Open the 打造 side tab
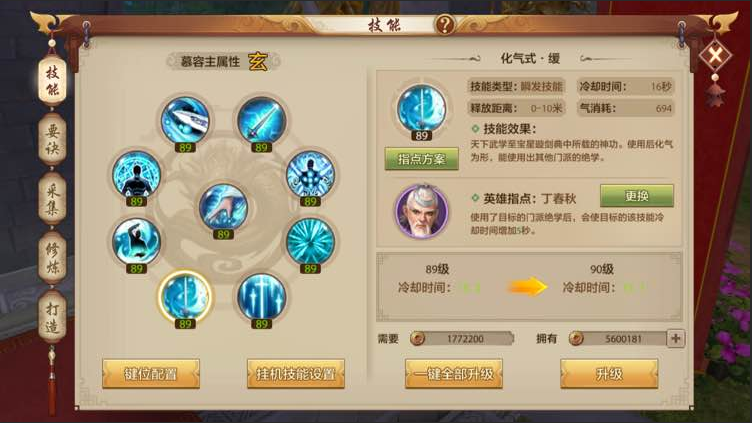Viewport: 752px width, 423px height. point(52,317)
